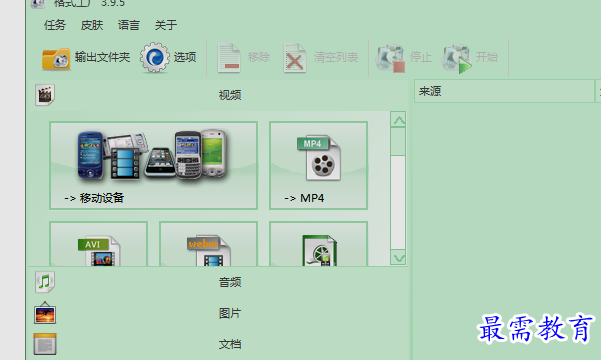
Task: Expand the 音频 category
Action: pos(218,283)
